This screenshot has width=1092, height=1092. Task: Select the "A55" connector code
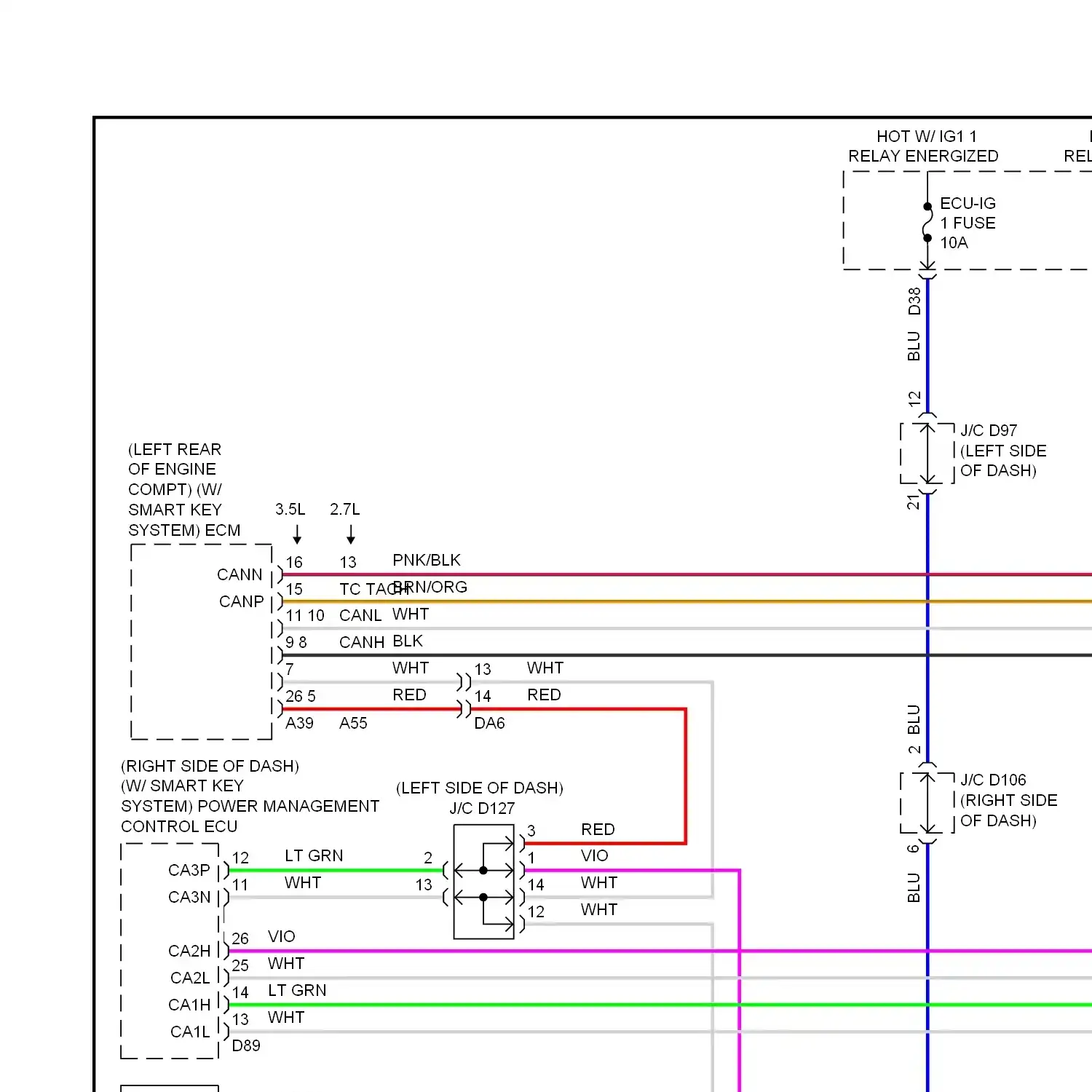[x=353, y=723]
